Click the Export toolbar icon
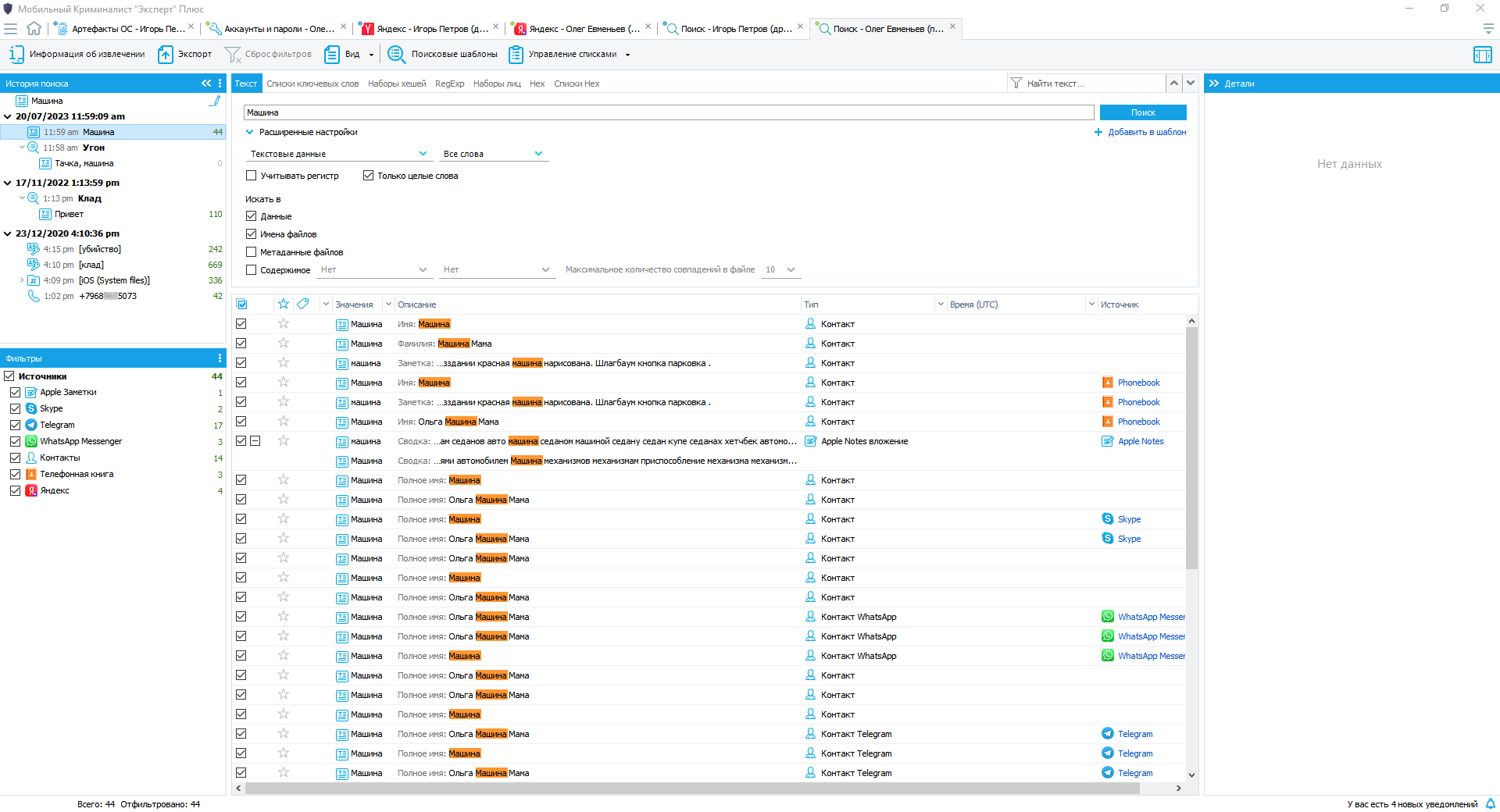The image size is (1500, 812). coord(166,55)
